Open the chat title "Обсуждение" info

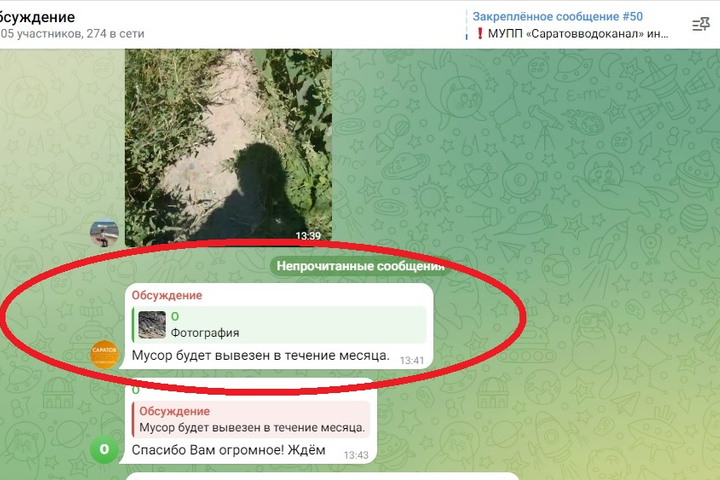tap(37, 17)
